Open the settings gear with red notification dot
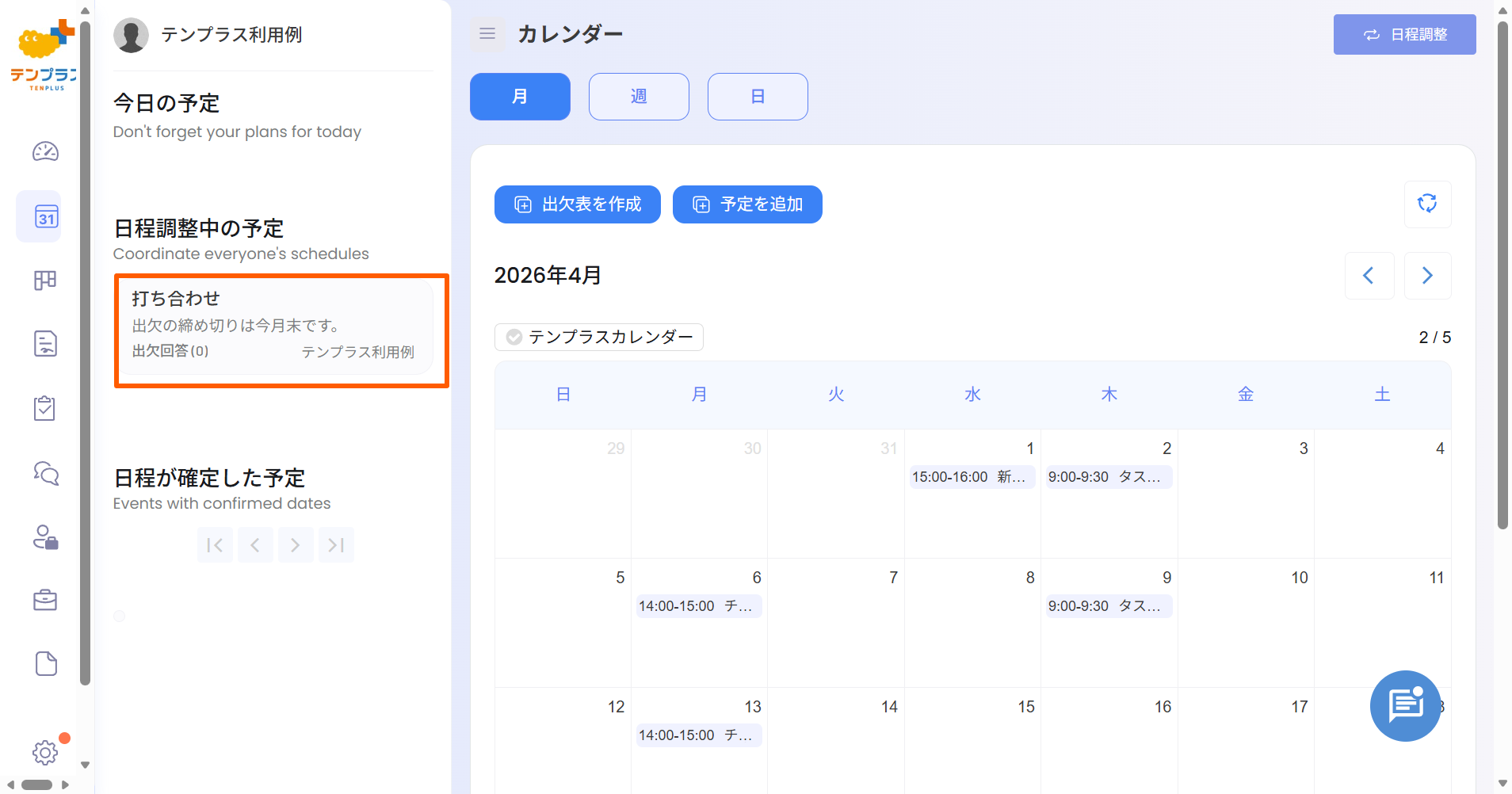Screen dimensions: 1512x794 tap(45, 753)
